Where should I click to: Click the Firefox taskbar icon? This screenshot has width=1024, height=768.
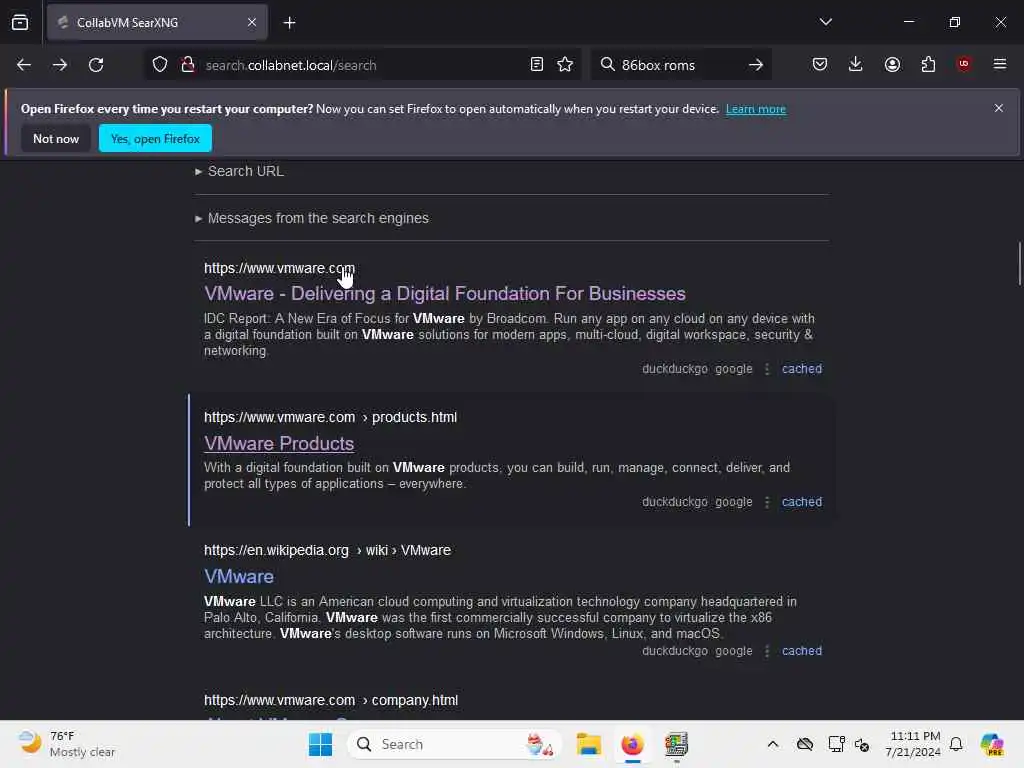(x=632, y=744)
